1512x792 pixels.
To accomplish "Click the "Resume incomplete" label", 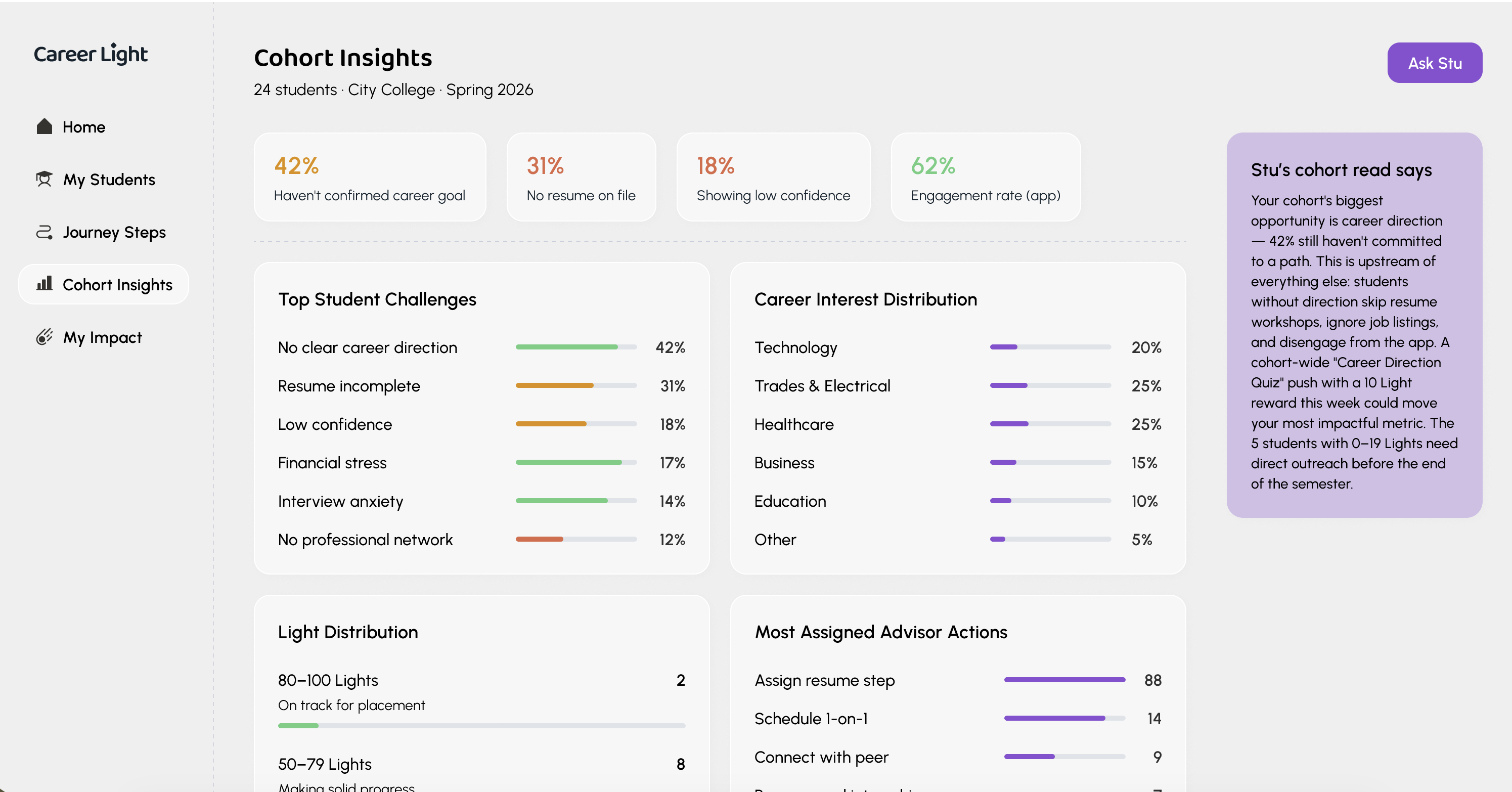I will pyautogui.click(x=349, y=386).
